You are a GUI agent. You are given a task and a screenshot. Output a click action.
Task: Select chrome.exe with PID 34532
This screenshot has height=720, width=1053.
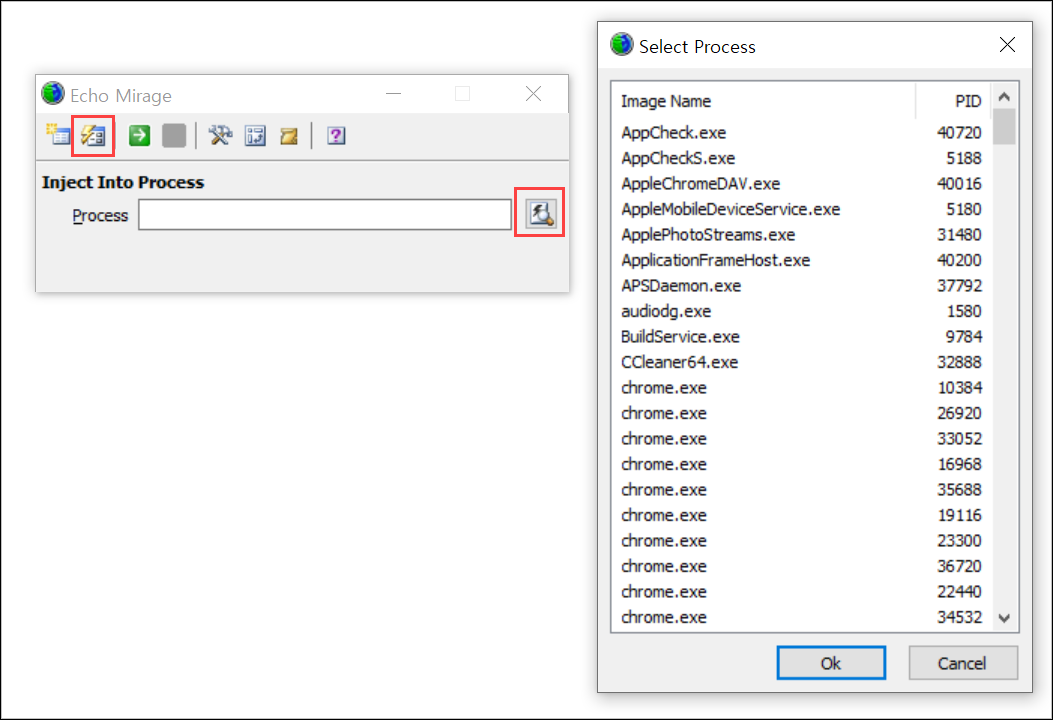coord(801,617)
